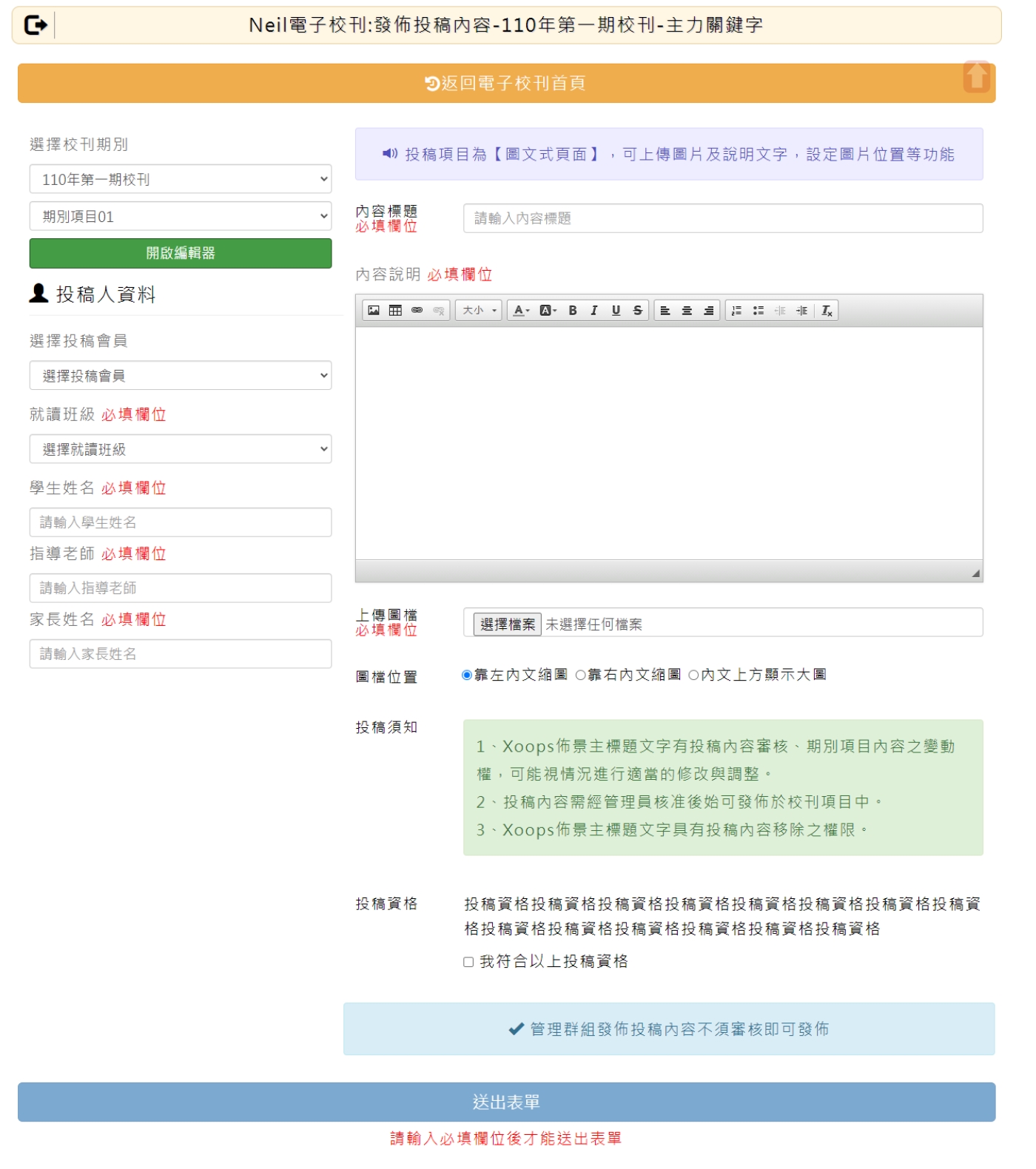1036x1169 pixels.
Task: Insert a table using the table icon
Action: [395, 311]
